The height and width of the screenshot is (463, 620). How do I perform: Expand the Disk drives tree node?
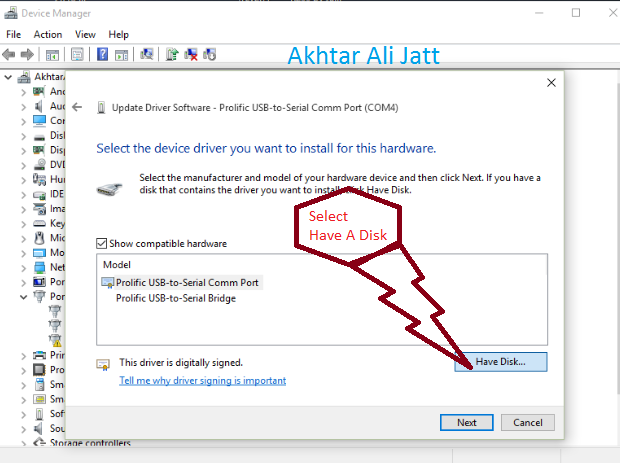[x=23, y=136]
